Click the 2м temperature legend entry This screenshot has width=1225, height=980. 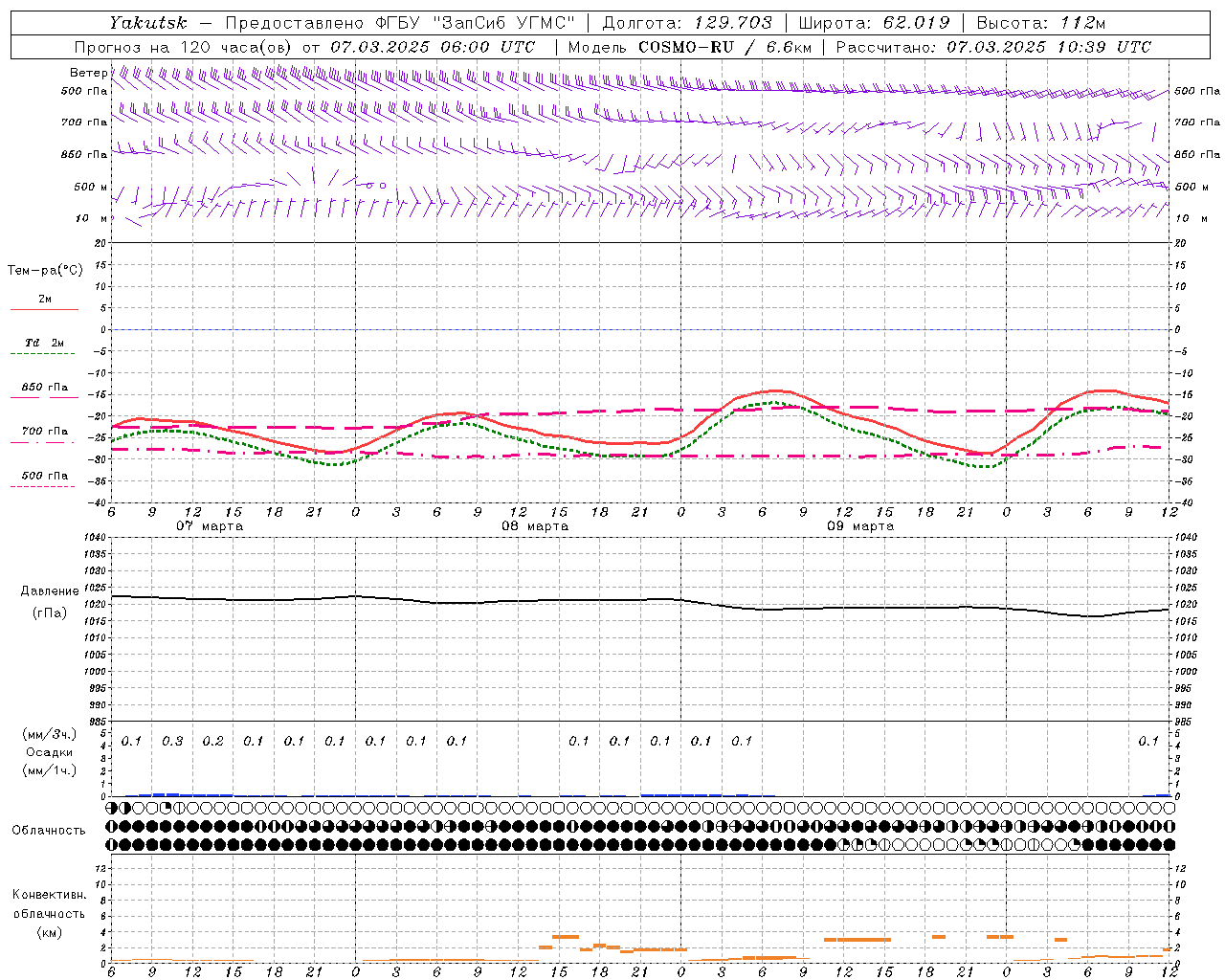[45, 299]
